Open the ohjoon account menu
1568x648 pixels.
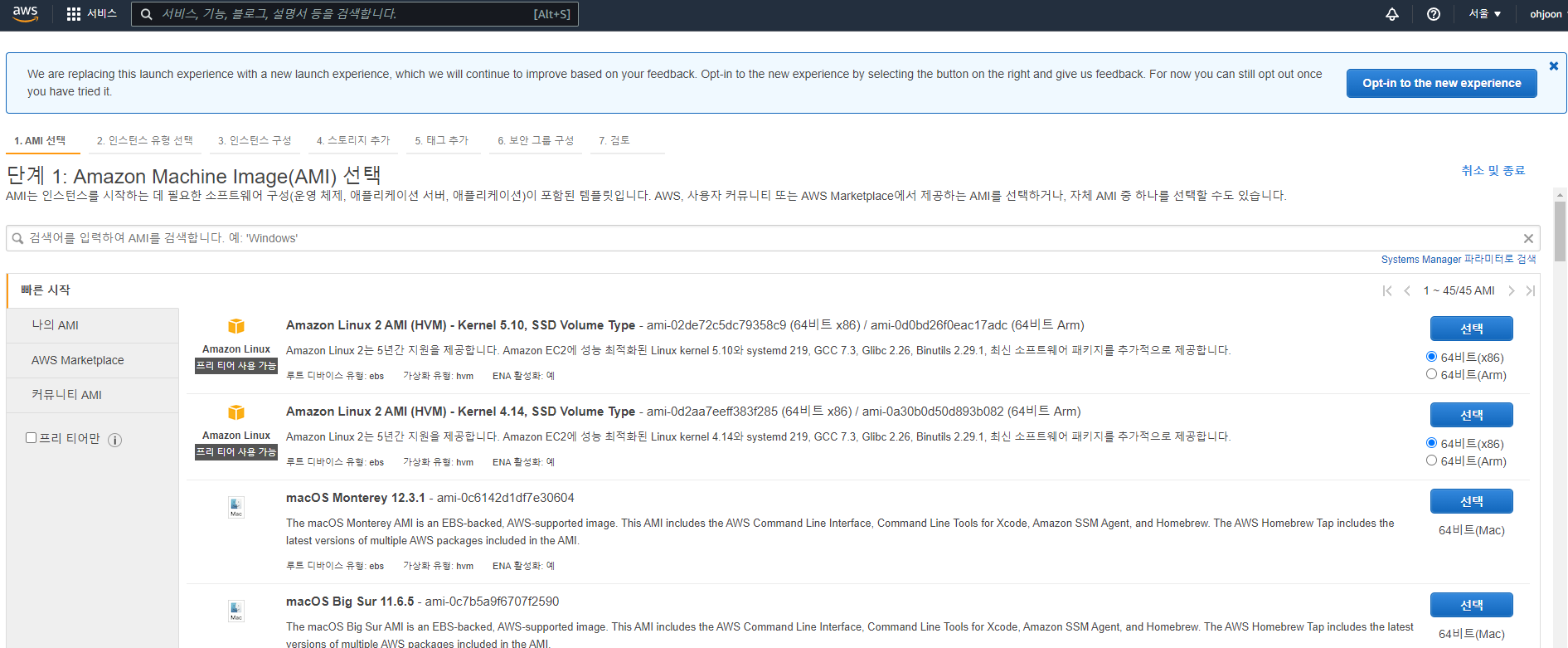(x=1546, y=14)
